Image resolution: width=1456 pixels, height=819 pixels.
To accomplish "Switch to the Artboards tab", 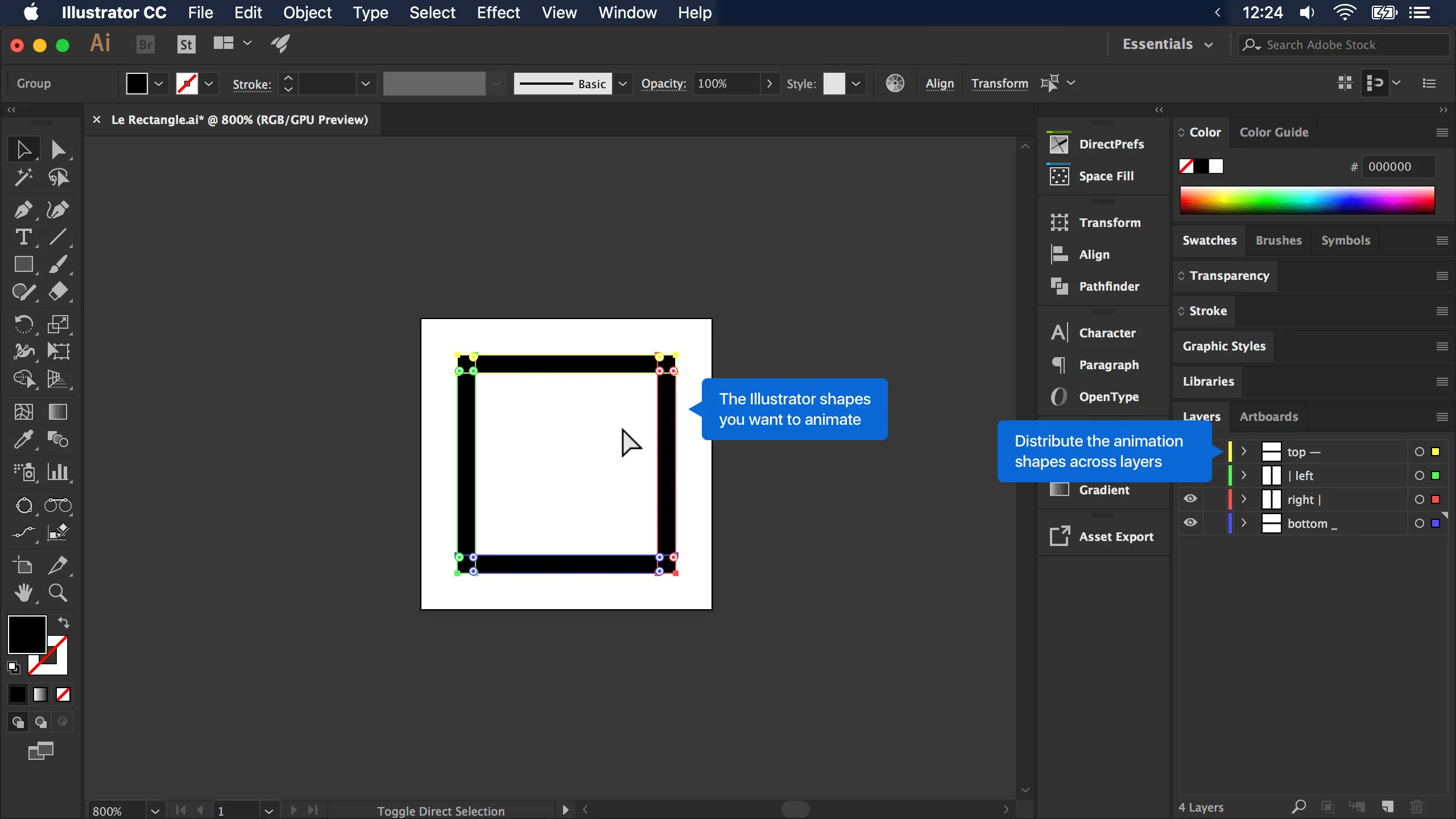I will pyautogui.click(x=1268, y=416).
